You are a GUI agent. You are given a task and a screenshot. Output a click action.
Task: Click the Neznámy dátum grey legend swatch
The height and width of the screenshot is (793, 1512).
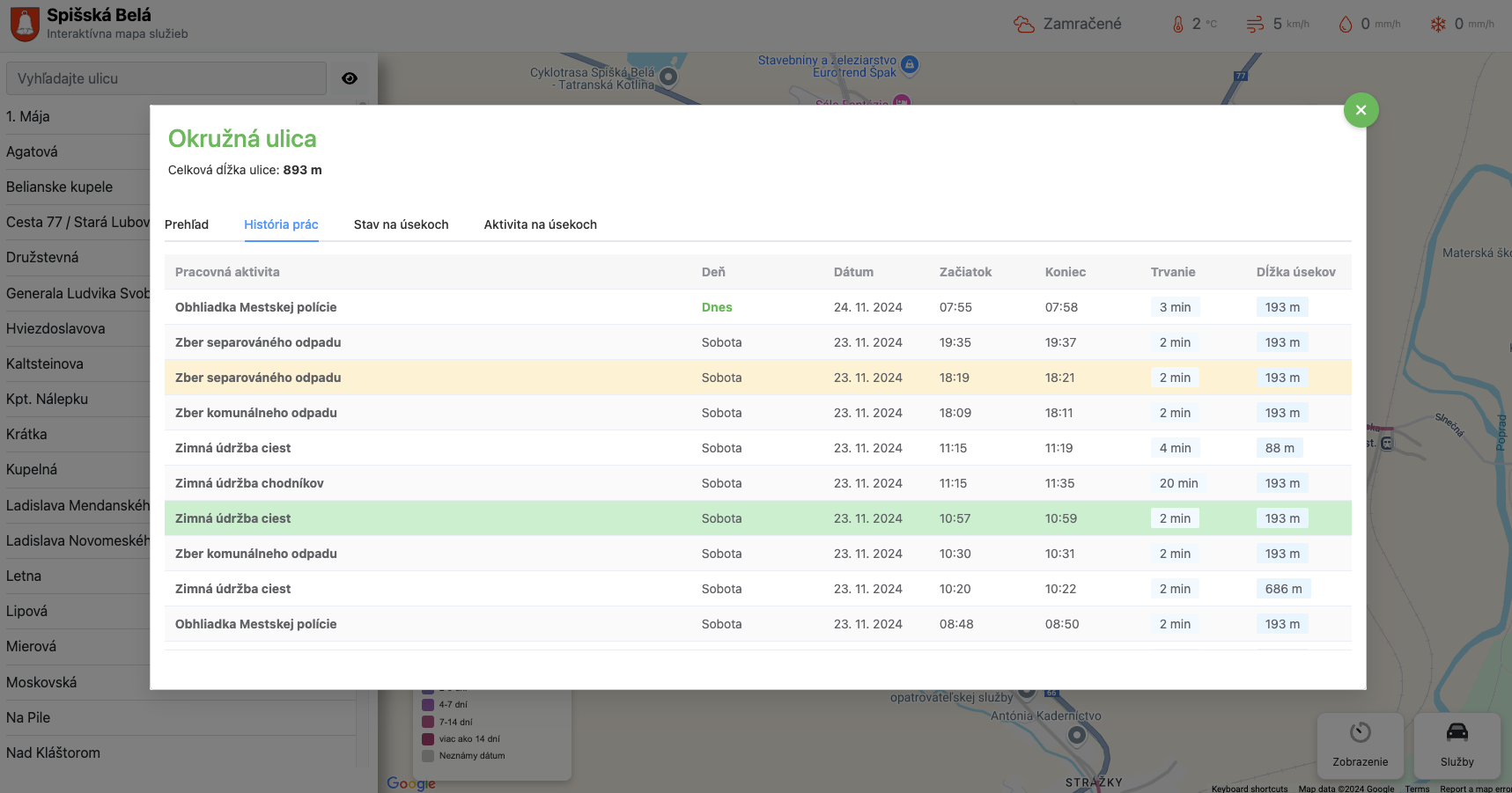(428, 755)
